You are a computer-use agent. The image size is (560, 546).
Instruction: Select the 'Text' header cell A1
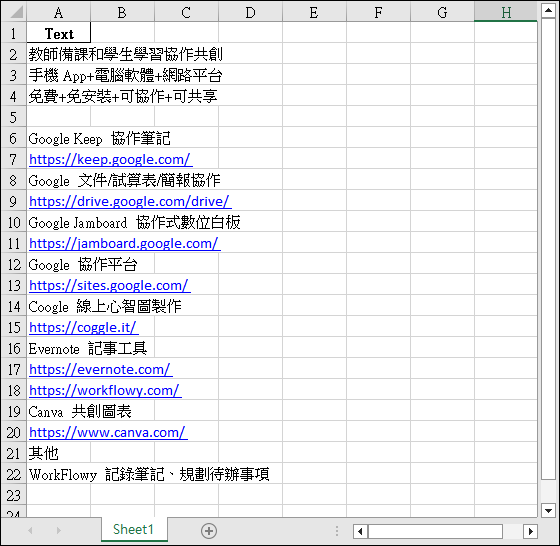coord(59,33)
